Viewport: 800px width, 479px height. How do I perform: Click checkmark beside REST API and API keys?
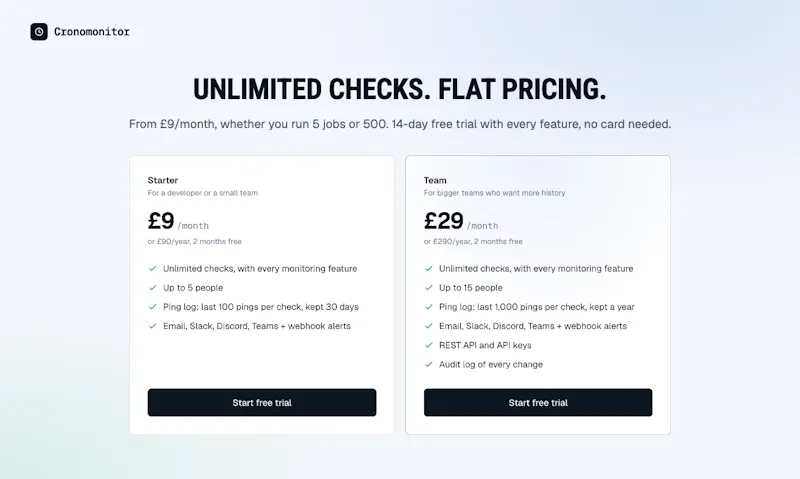(429, 345)
